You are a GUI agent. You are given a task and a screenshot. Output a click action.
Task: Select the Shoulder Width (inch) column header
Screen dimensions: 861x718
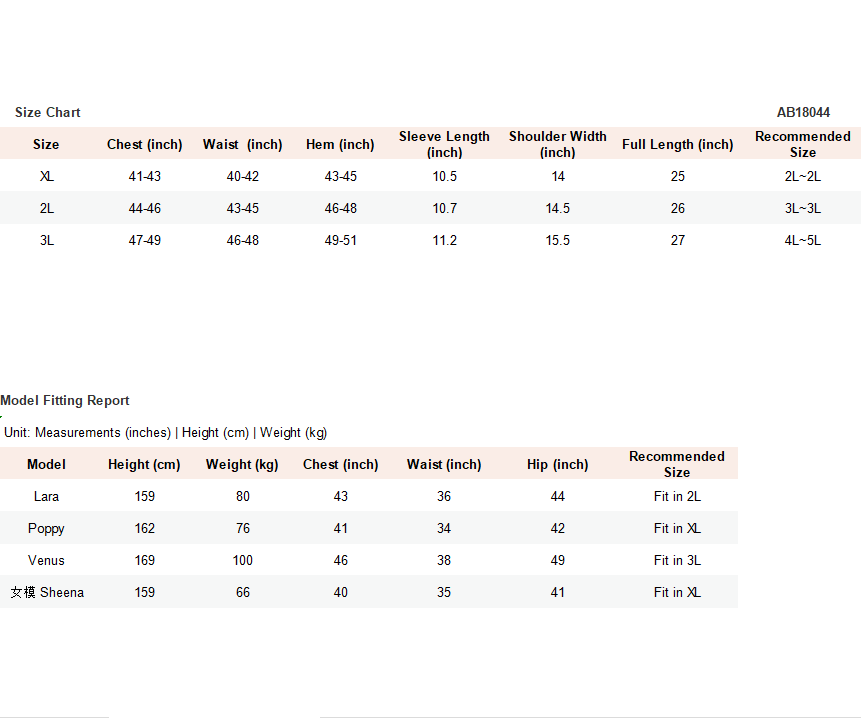(557, 144)
